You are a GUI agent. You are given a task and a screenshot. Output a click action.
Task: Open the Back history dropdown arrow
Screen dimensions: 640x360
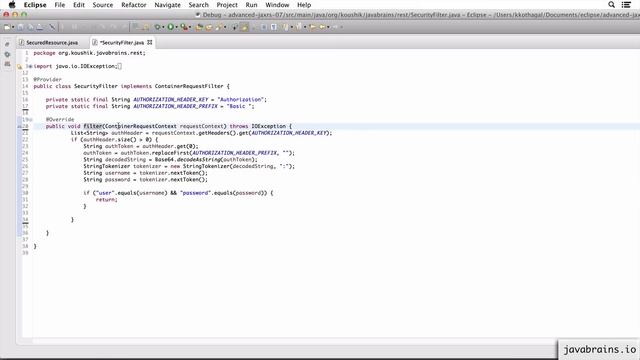click(328, 27)
